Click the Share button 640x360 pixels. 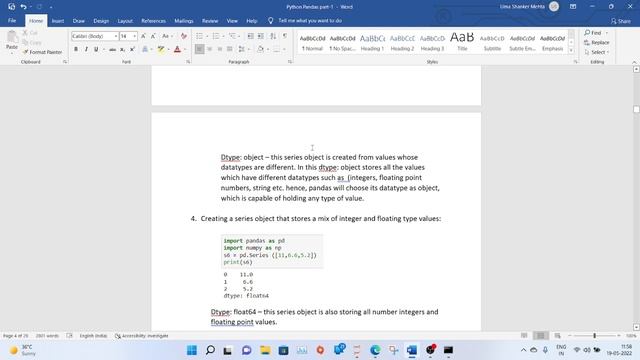[620, 21]
